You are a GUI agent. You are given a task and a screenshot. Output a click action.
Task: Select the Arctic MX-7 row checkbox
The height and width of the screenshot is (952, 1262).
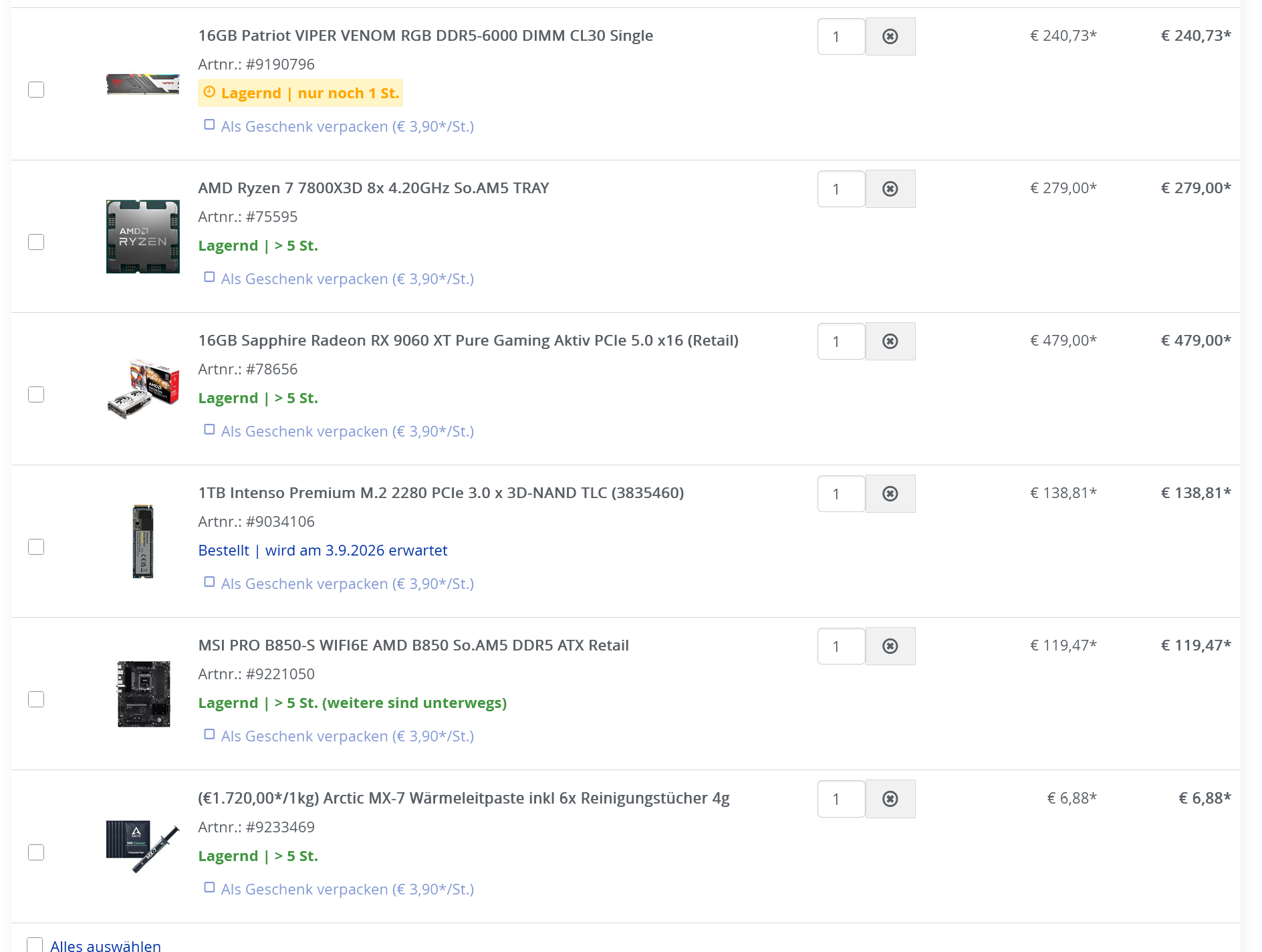36,852
